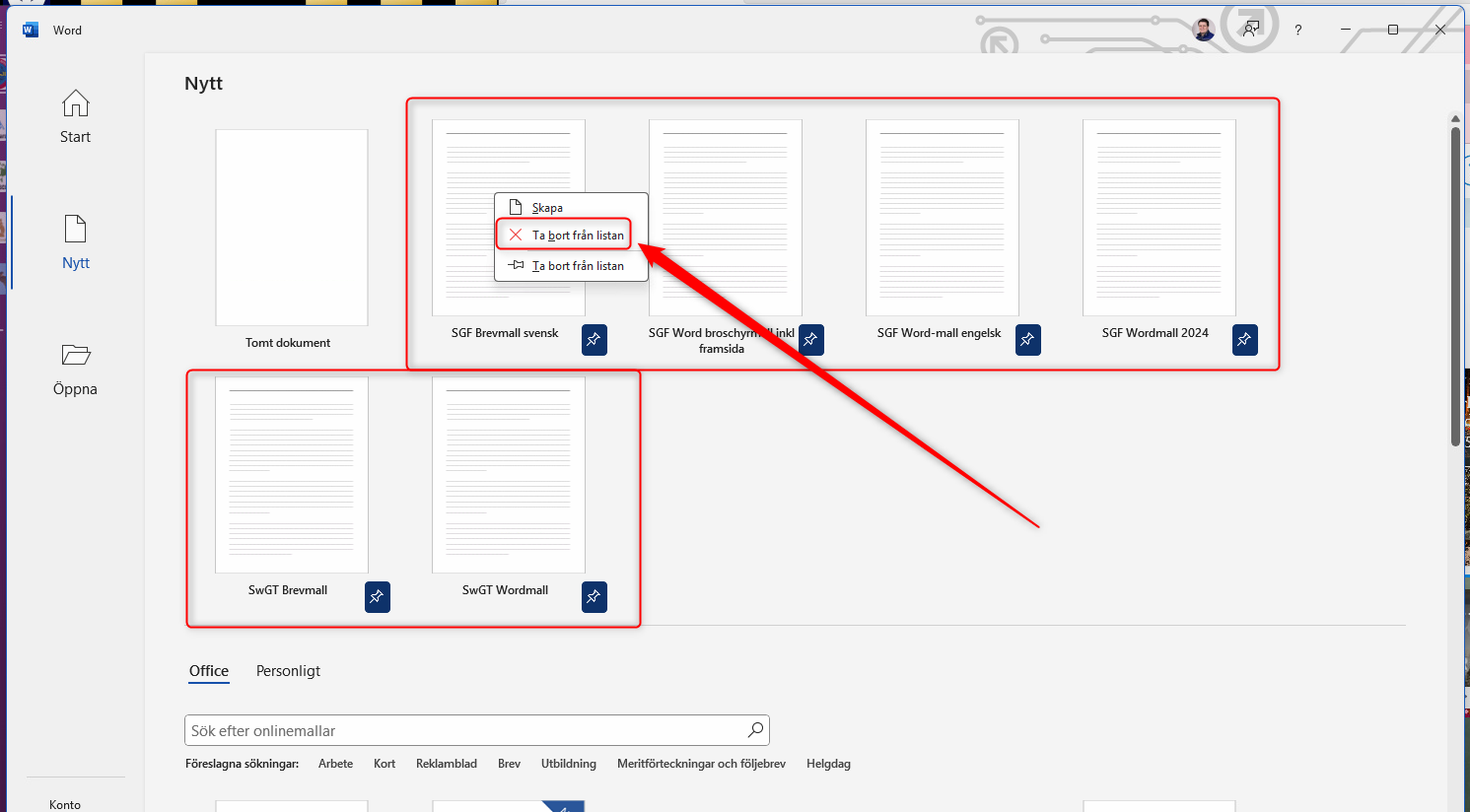Open the SGF Word broschyrmall thumbnail
1470x812 pixels.
pos(726,218)
